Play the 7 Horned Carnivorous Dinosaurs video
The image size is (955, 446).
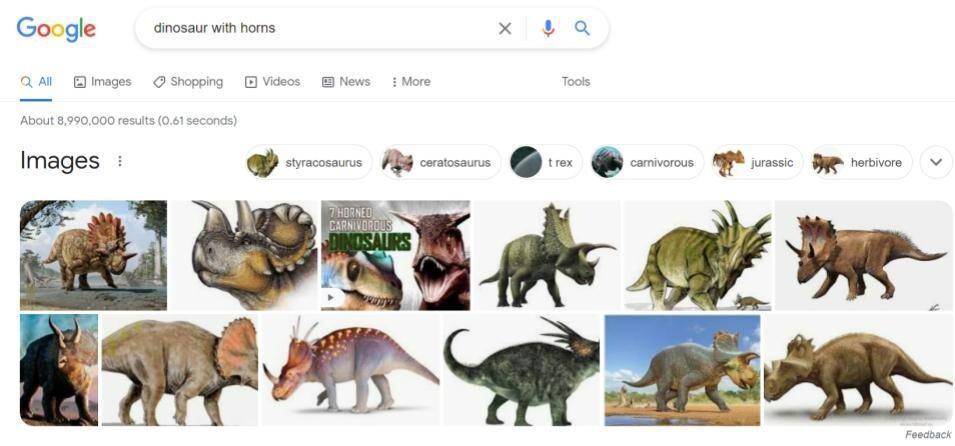pyautogui.click(x=395, y=255)
